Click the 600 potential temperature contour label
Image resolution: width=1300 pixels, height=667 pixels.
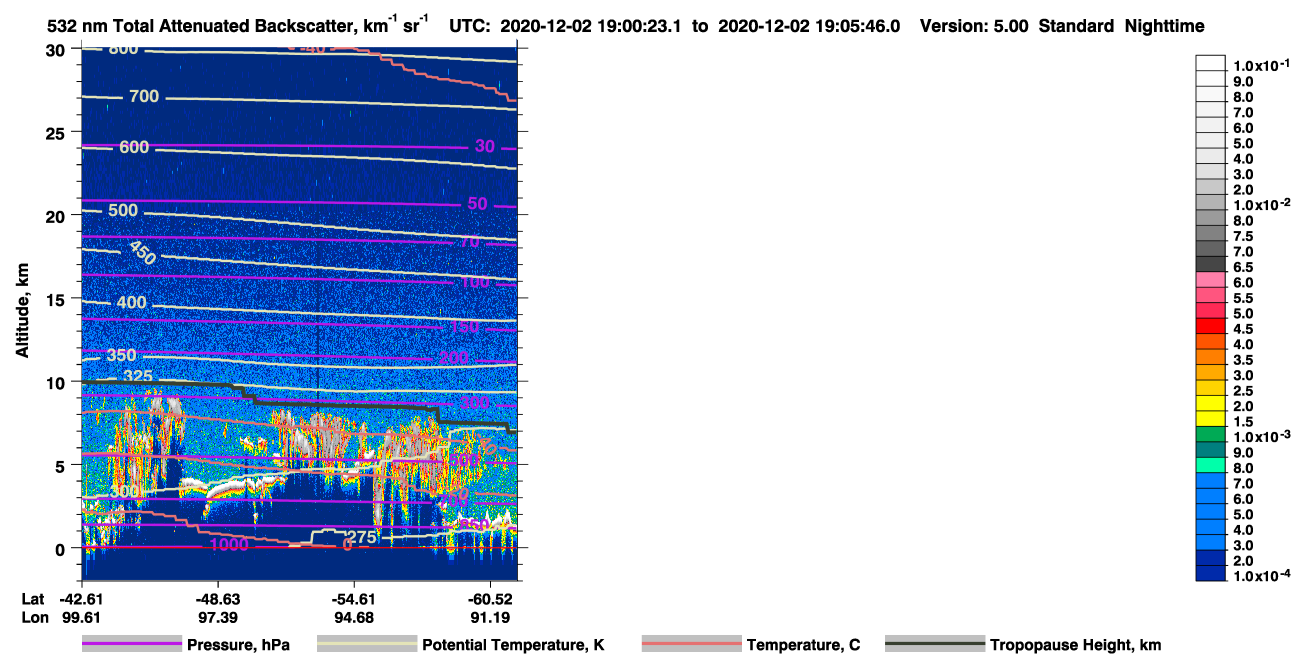coord(134,147)
